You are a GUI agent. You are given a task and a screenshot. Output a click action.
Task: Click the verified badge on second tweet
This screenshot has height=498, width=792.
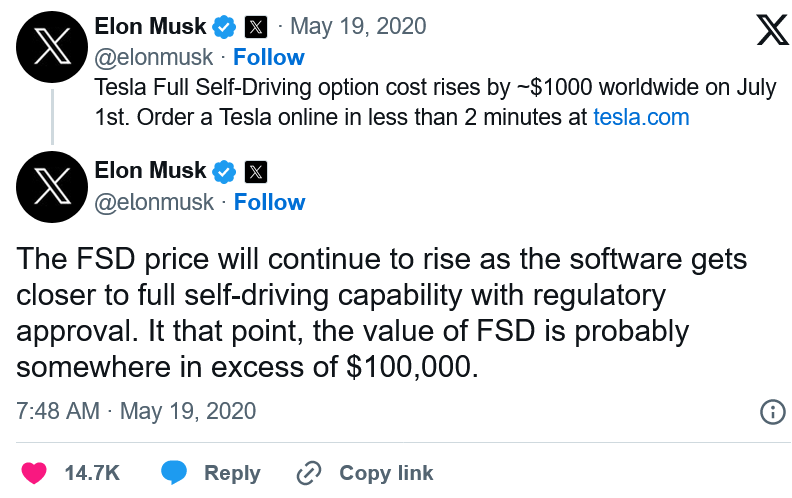(x=224, y=172)
